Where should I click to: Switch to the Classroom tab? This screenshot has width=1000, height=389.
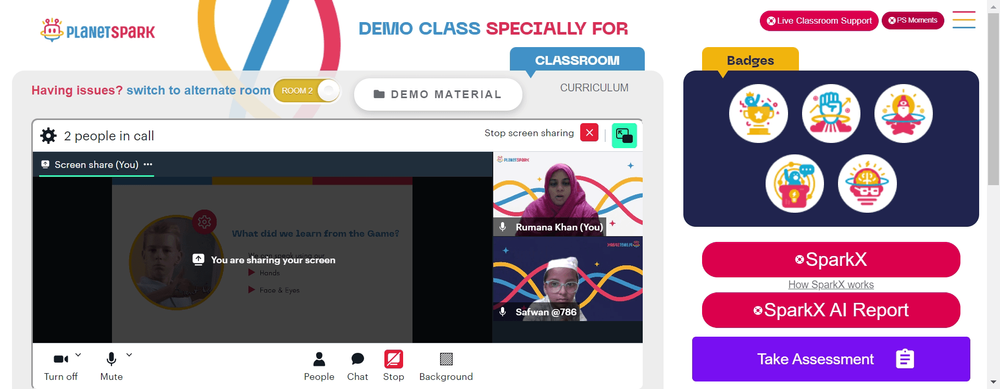click(x=577, y=61)
